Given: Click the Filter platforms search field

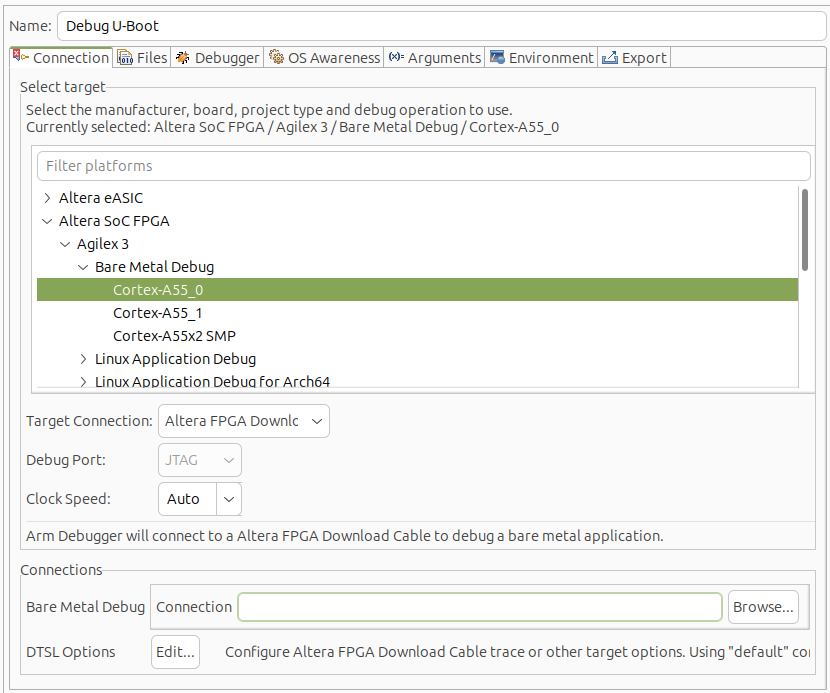Looking at the screenshot, I should coord(423,166).
